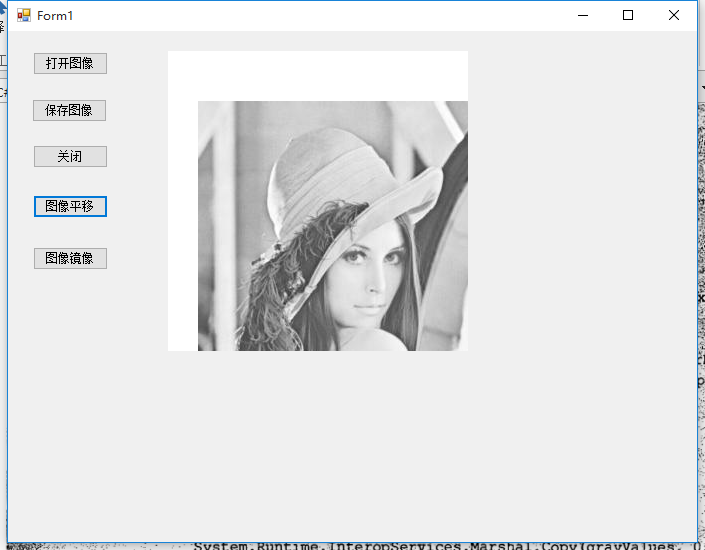Close the Form1 window with X
This screenshot has height=550, width=705.
674,16
